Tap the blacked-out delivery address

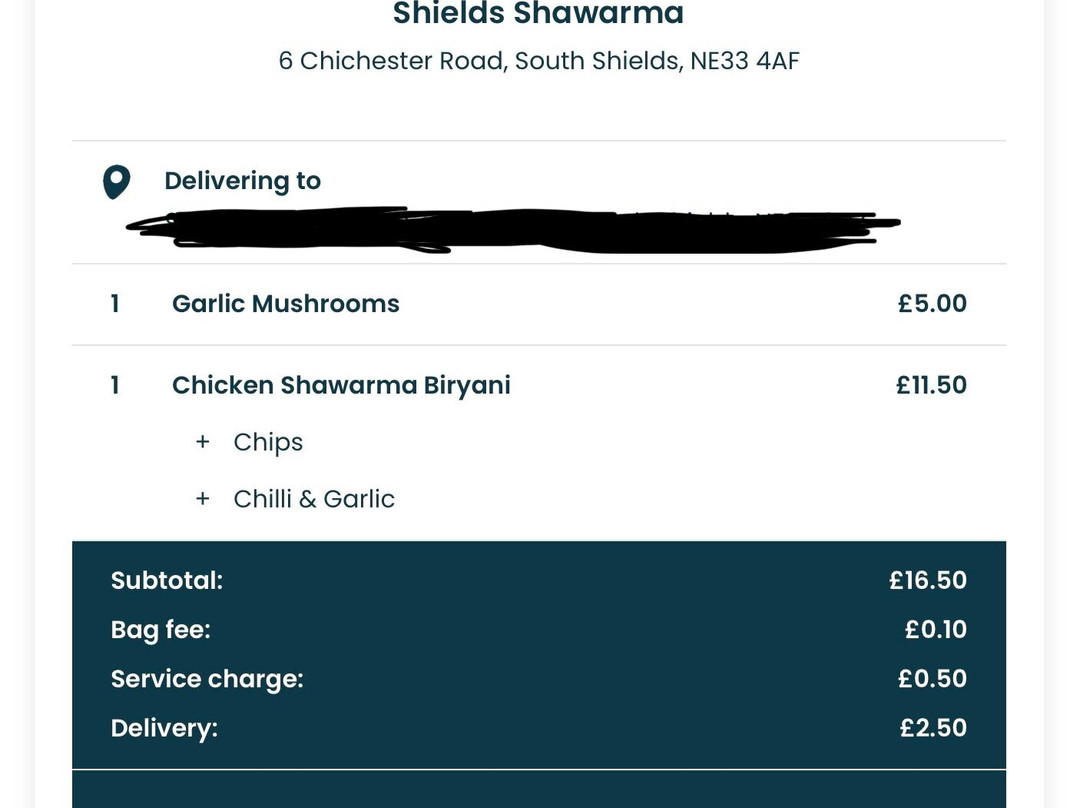pos(512,230)
